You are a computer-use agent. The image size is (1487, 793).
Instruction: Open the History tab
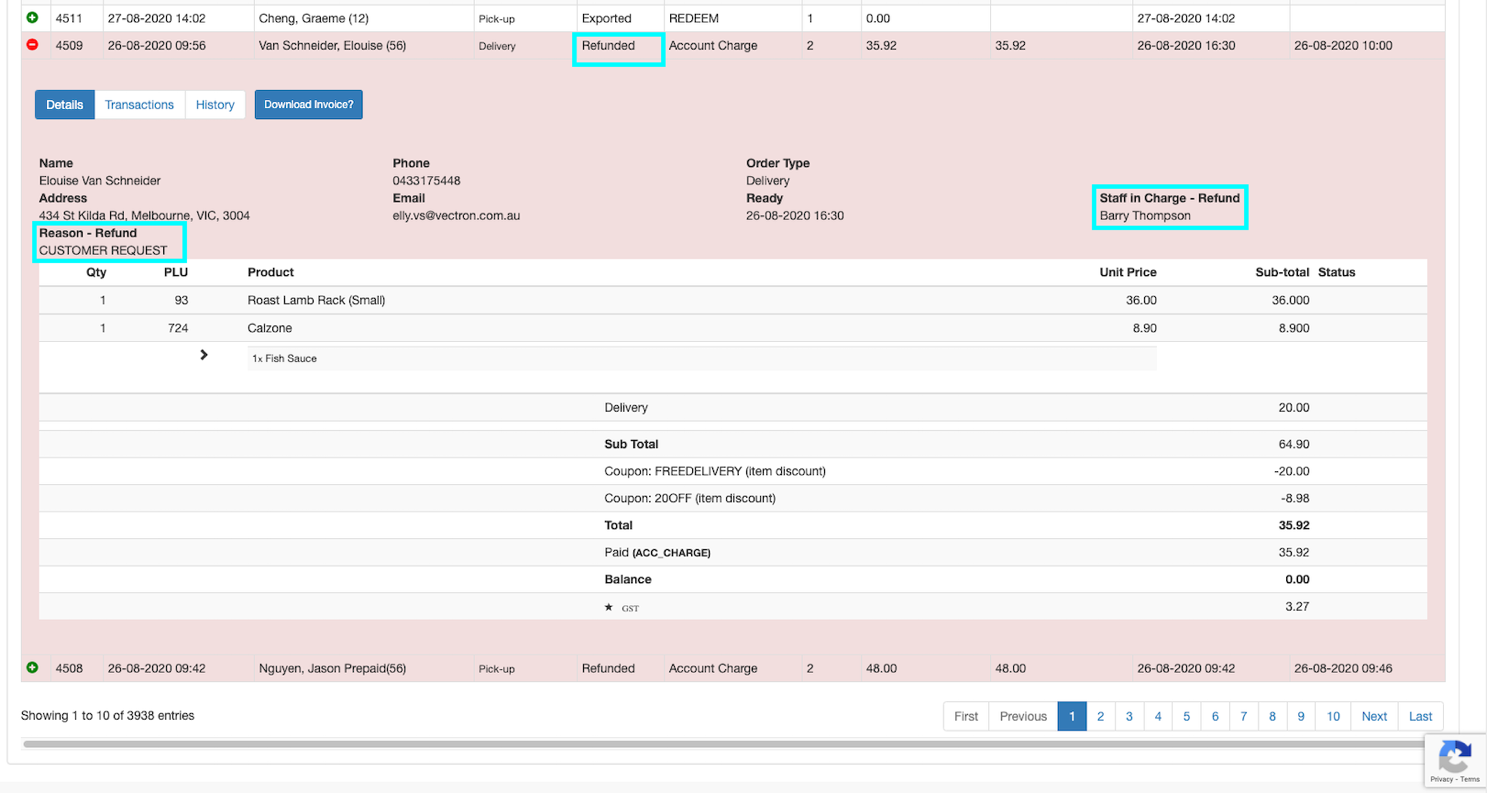[215, 105]
